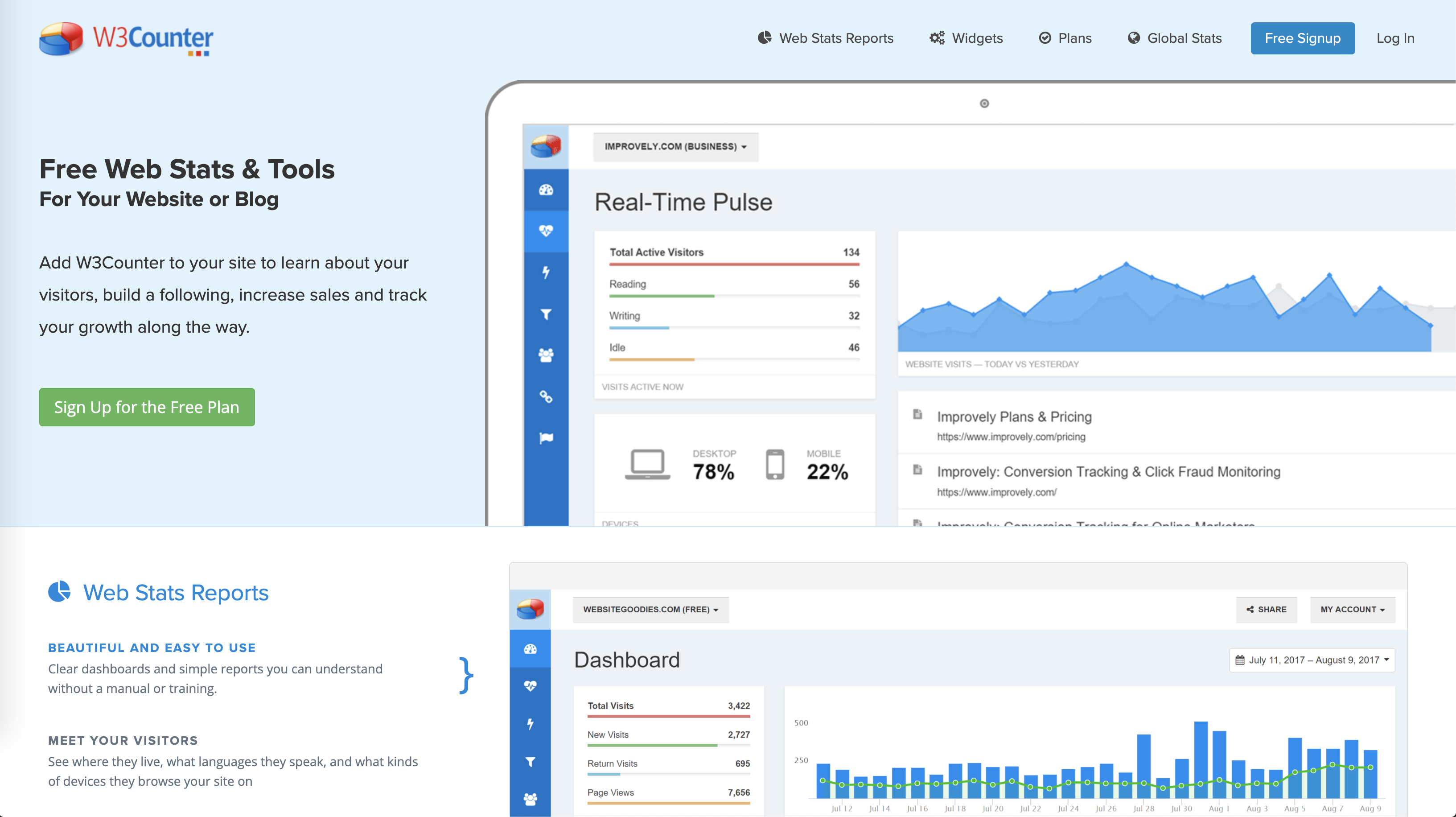Expand the IMPROVELY.COM (BUSINESS) site dropdown
This screenshot has height=817, width=1456.
(x=675, y=146)
